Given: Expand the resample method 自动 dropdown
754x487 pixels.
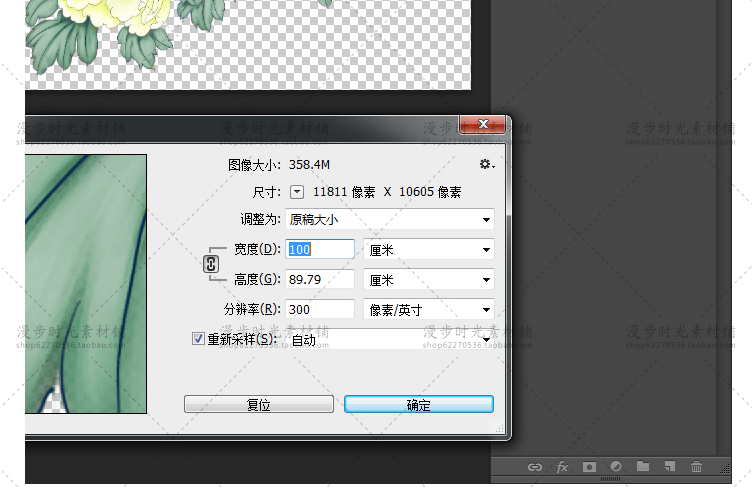Looking at the screenshot, I should pos(390,340).
